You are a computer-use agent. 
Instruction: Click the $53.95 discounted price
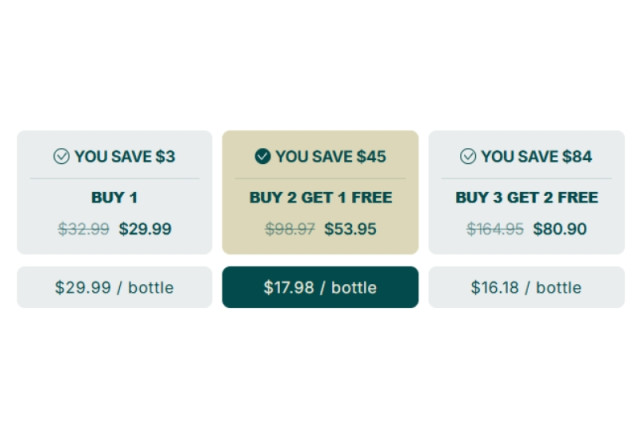tap(351, 229)
